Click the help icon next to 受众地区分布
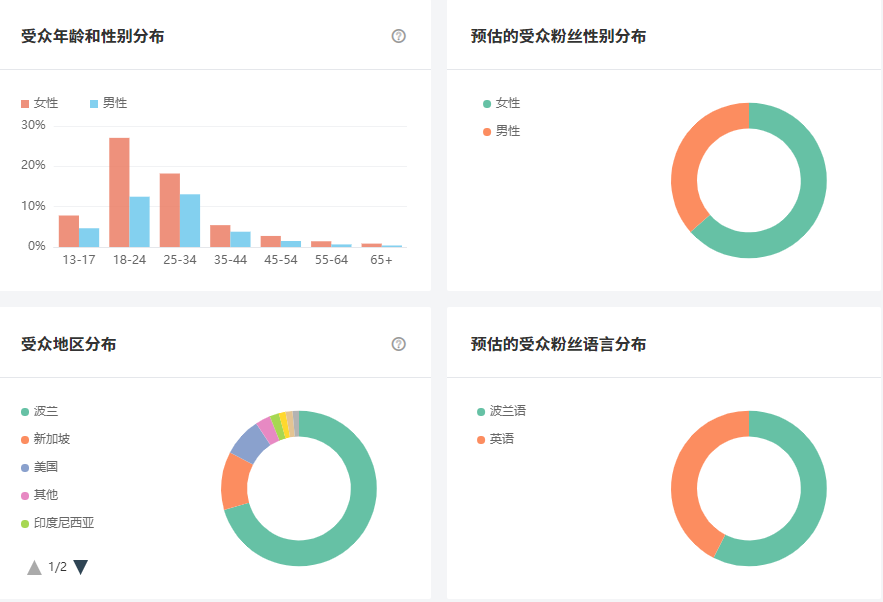883x602 pixels. point(398,343)
